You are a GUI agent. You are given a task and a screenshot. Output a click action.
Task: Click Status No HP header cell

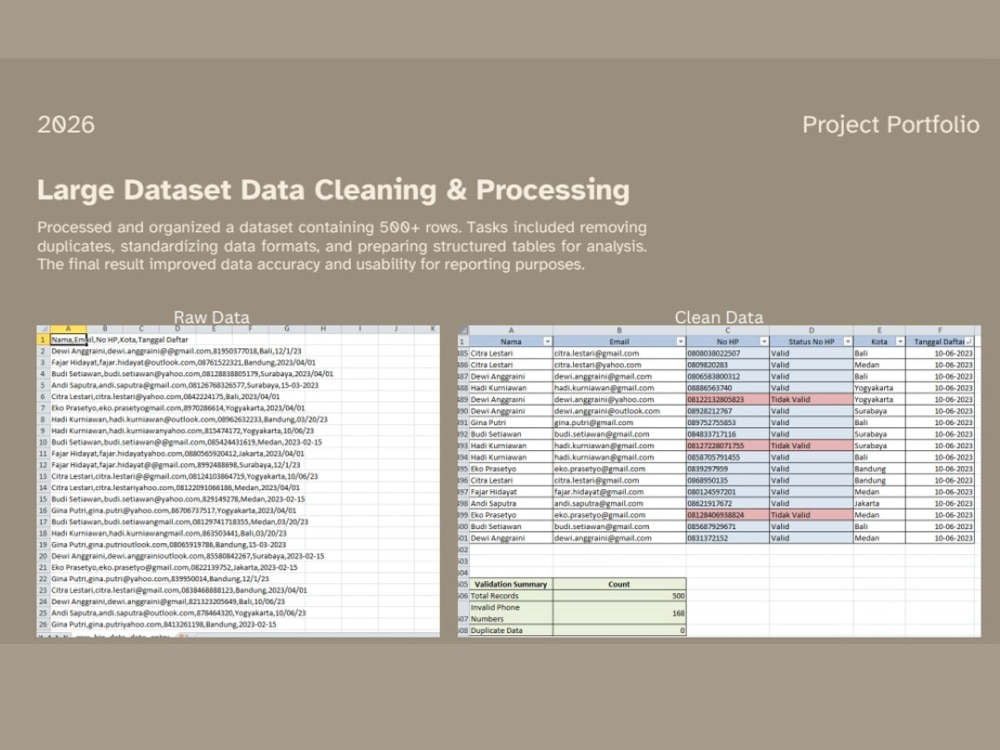(811, 342)
